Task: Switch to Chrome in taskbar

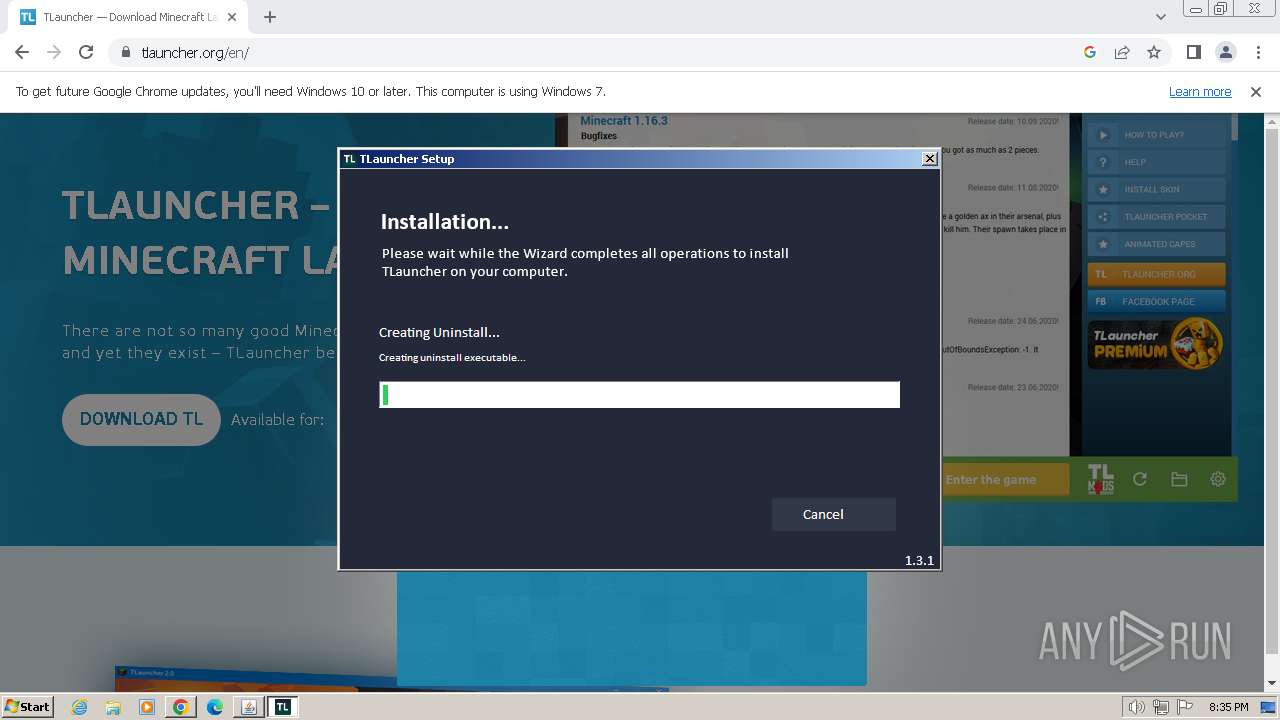Action: [x=180, y=707]
